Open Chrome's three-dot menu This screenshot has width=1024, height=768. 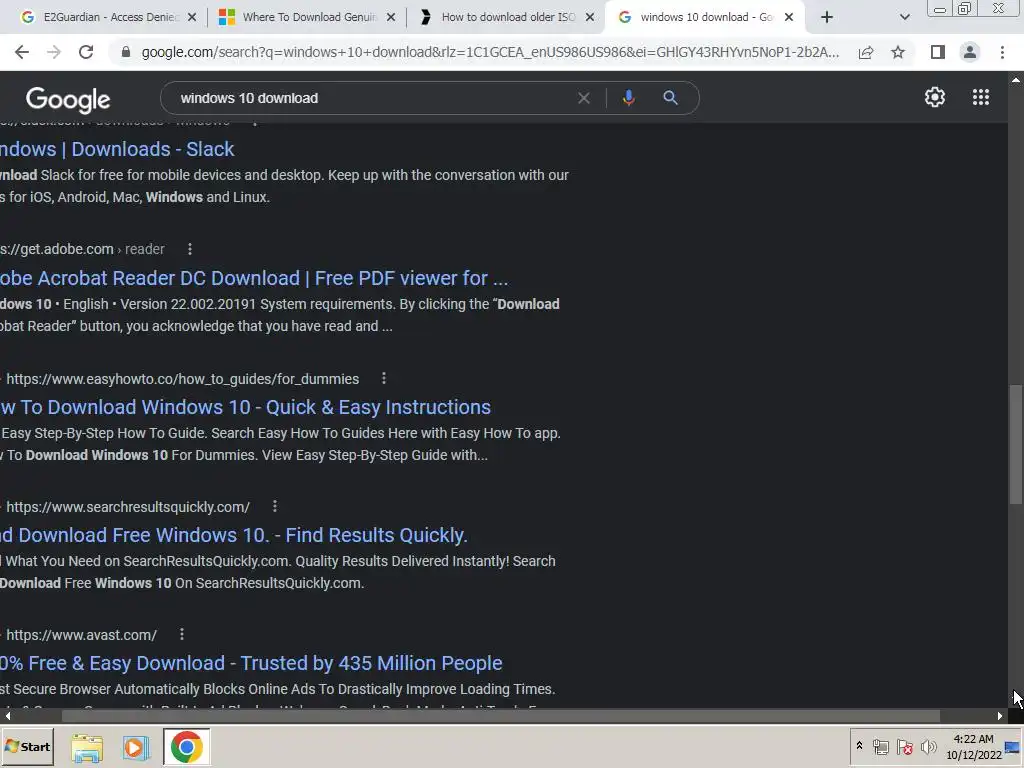[x=1002, y=52]
